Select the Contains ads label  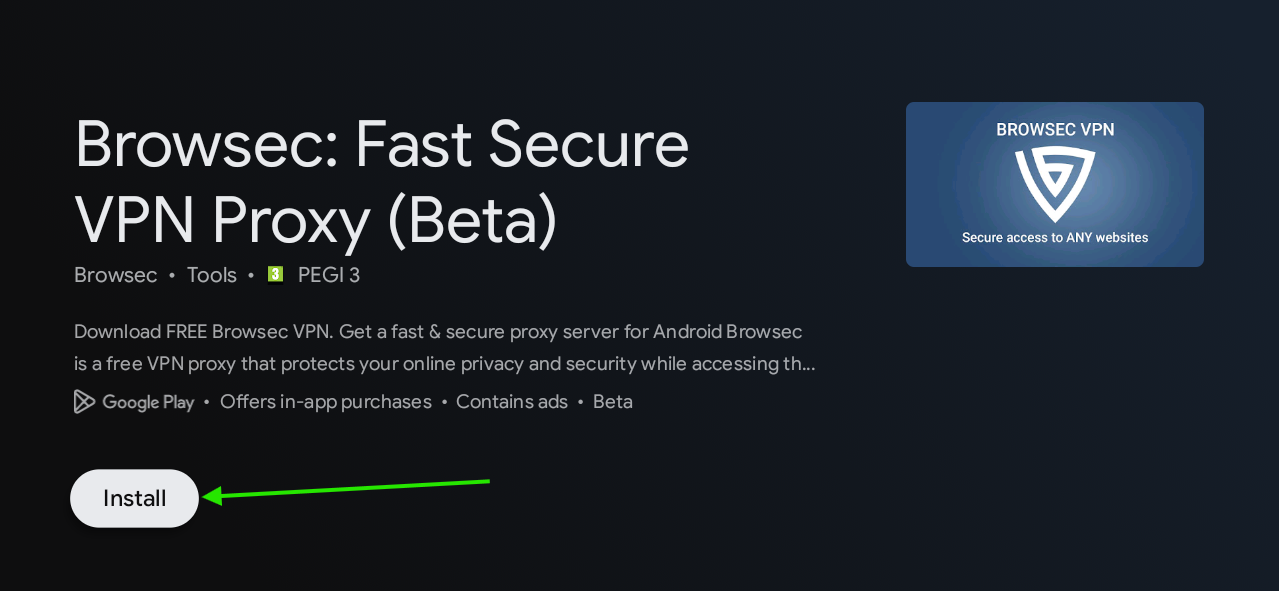point(512,402)
